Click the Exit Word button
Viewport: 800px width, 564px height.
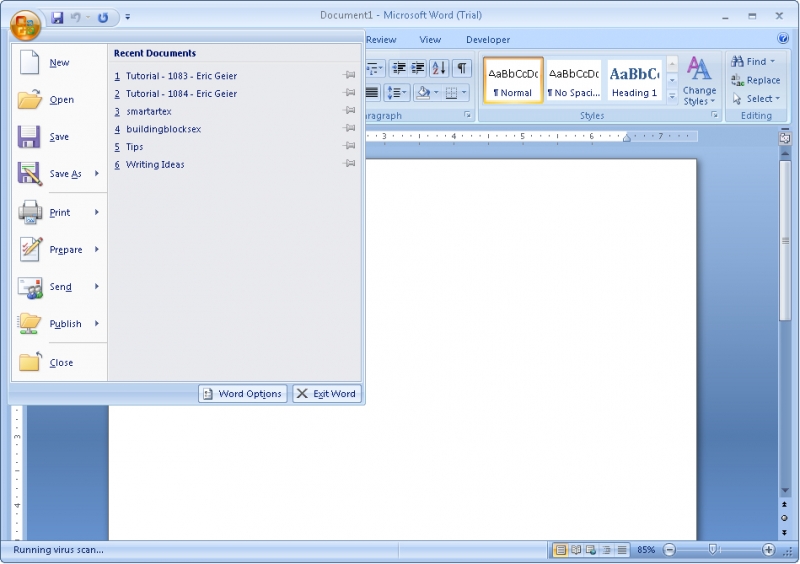pos(326,394)
